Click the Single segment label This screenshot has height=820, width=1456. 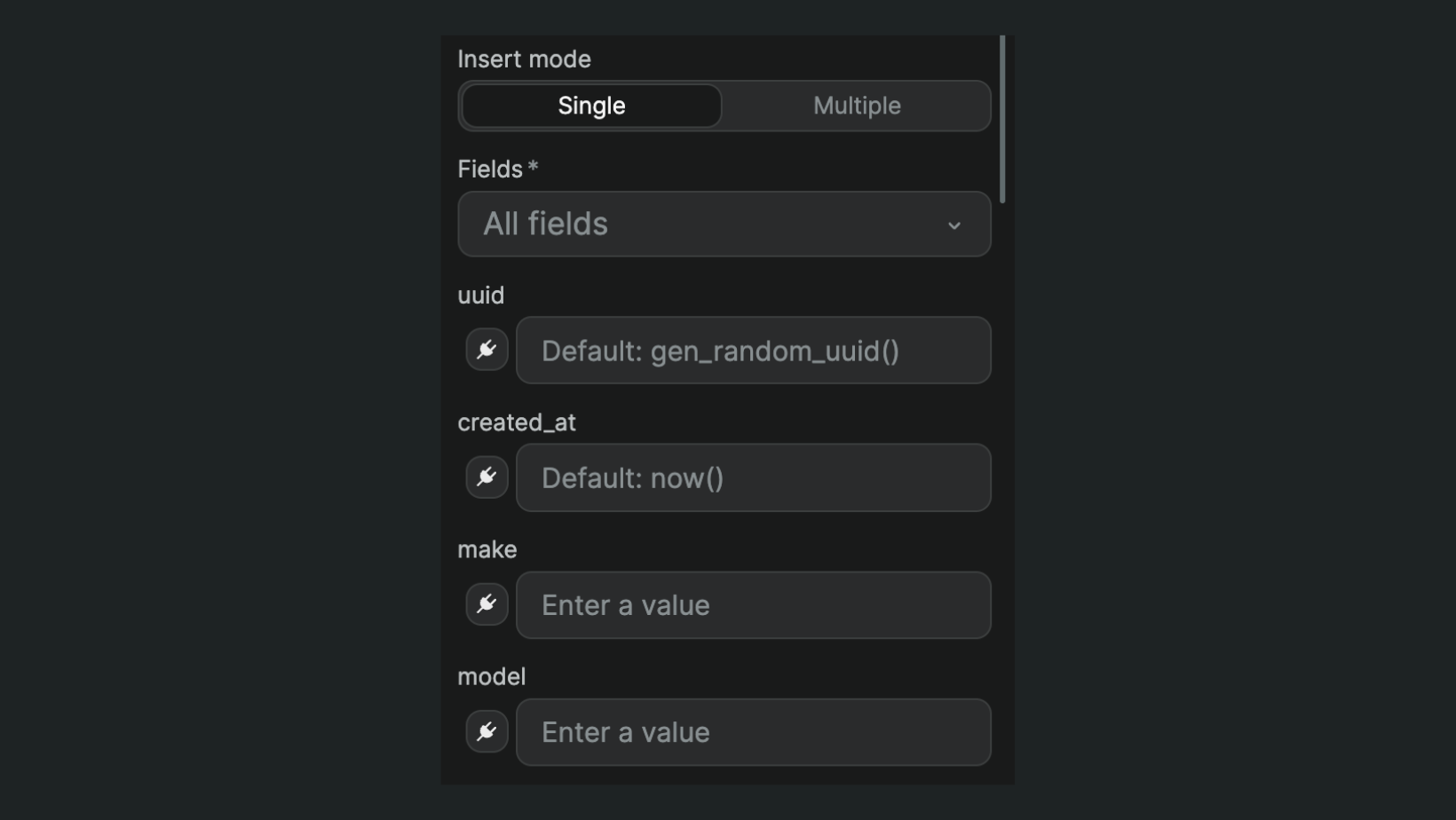590,106
